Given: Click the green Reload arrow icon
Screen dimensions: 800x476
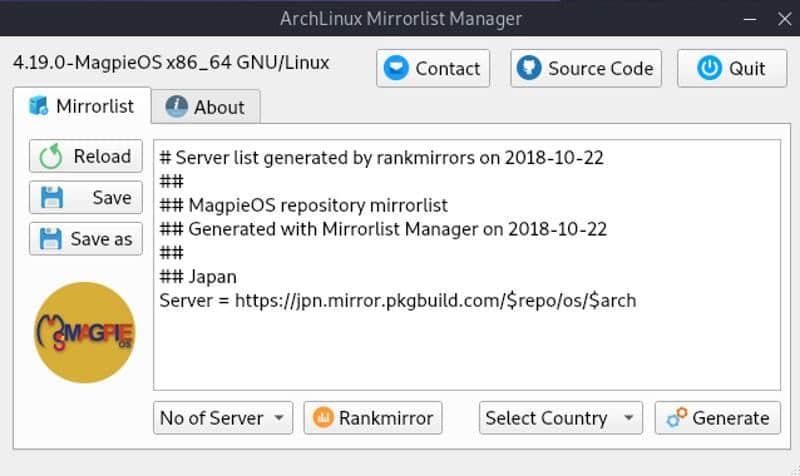Looking at the screenshot, I should [x=52, y=157].
